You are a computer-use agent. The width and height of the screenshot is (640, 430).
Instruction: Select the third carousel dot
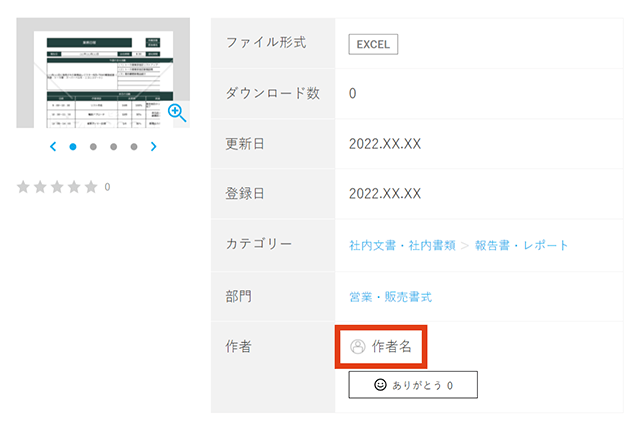tap(113, 147)
